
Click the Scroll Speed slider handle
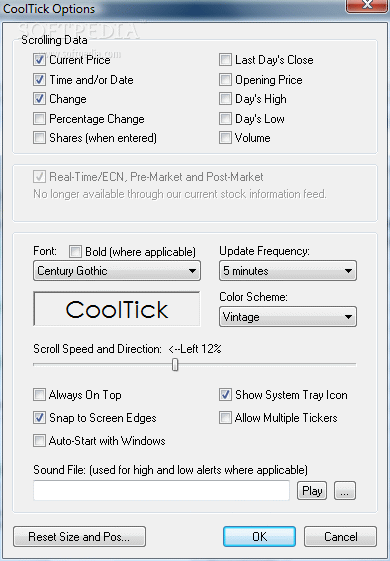point(175,365)
